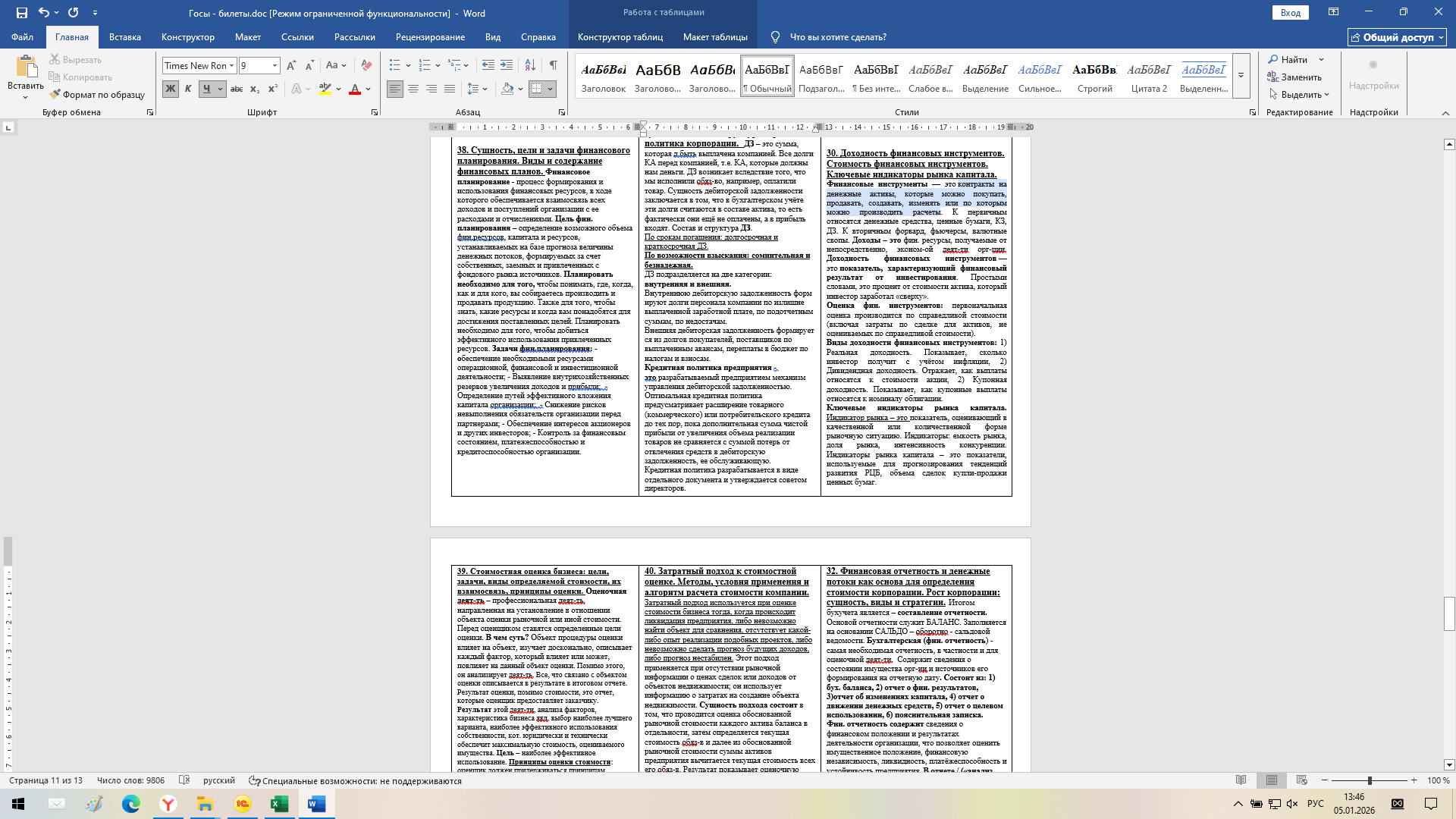Click the red font color swatch
The image size is (1456, 819).
pyautogui.click(x=354, y=89)
